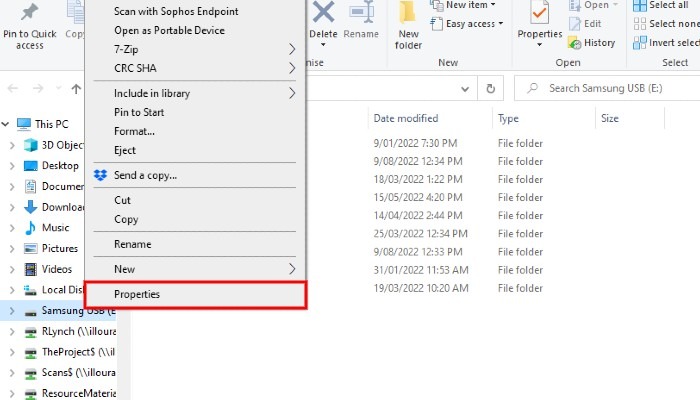Open the Include in library submenu
The width and height of the screenshot is (700, 400).
coord(195,93)
